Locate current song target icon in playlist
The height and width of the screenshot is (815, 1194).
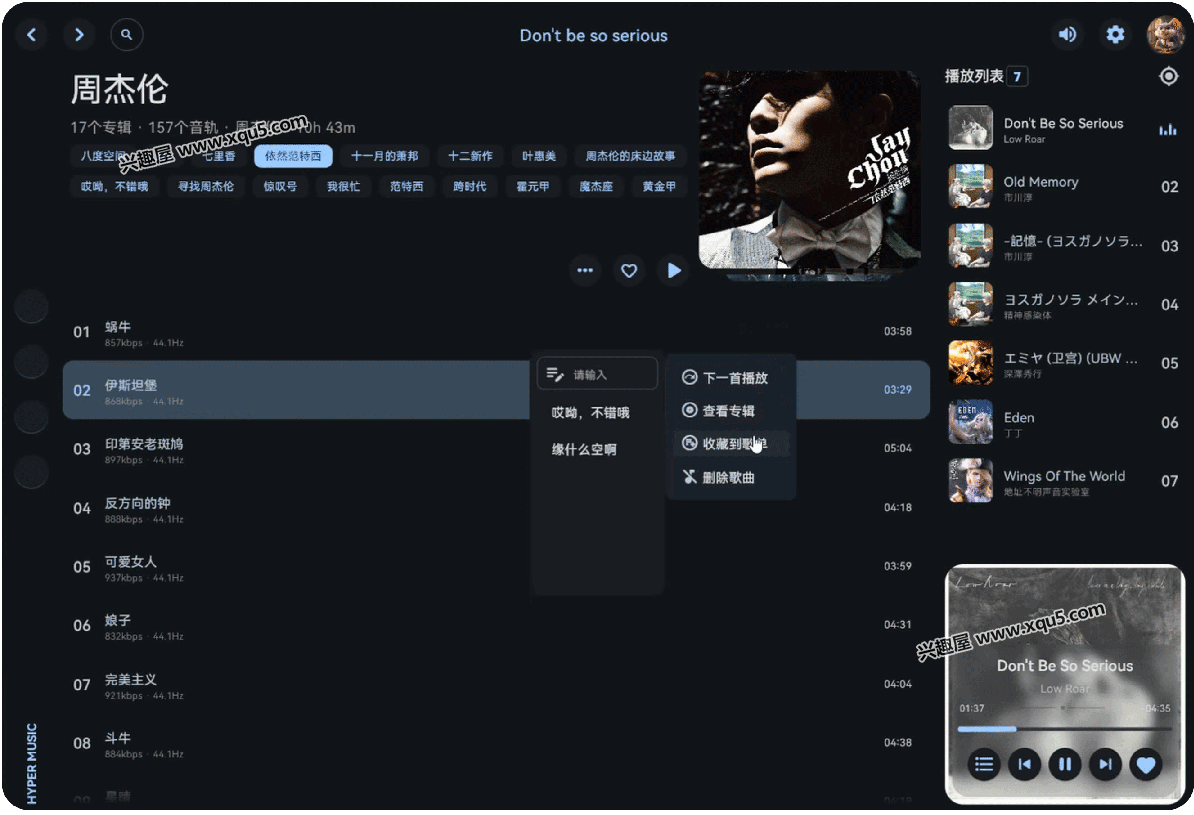click(1169, 76)
